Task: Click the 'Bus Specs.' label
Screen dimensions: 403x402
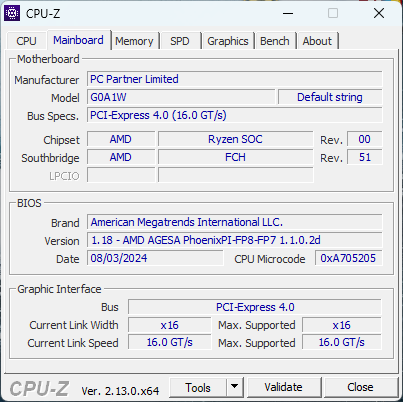Action: 53,116
